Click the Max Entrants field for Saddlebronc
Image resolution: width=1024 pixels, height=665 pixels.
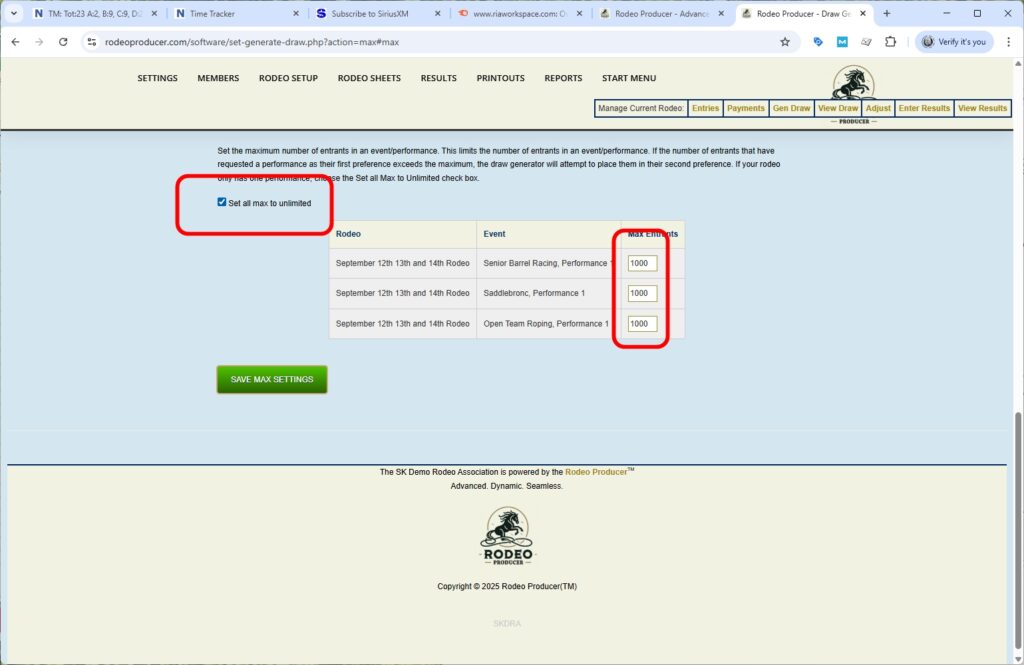pyautogui.click(x=641, y=293)
